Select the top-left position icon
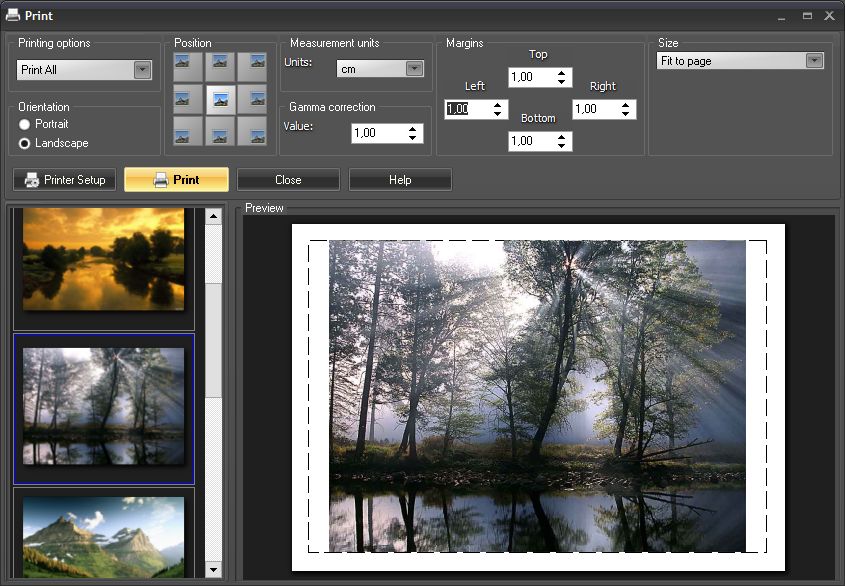845x586 pixels. pos(188,67)
